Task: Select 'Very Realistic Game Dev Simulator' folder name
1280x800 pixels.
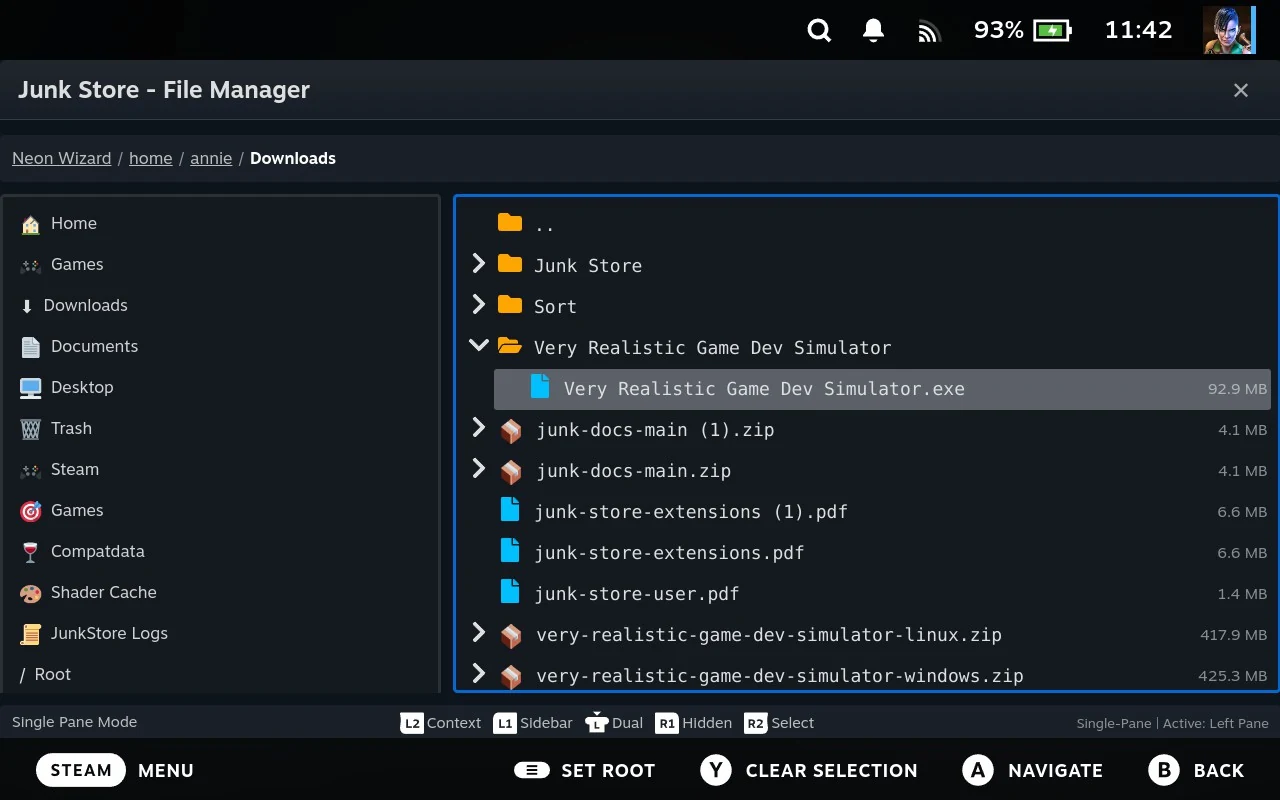Action: tap(712, 348)
